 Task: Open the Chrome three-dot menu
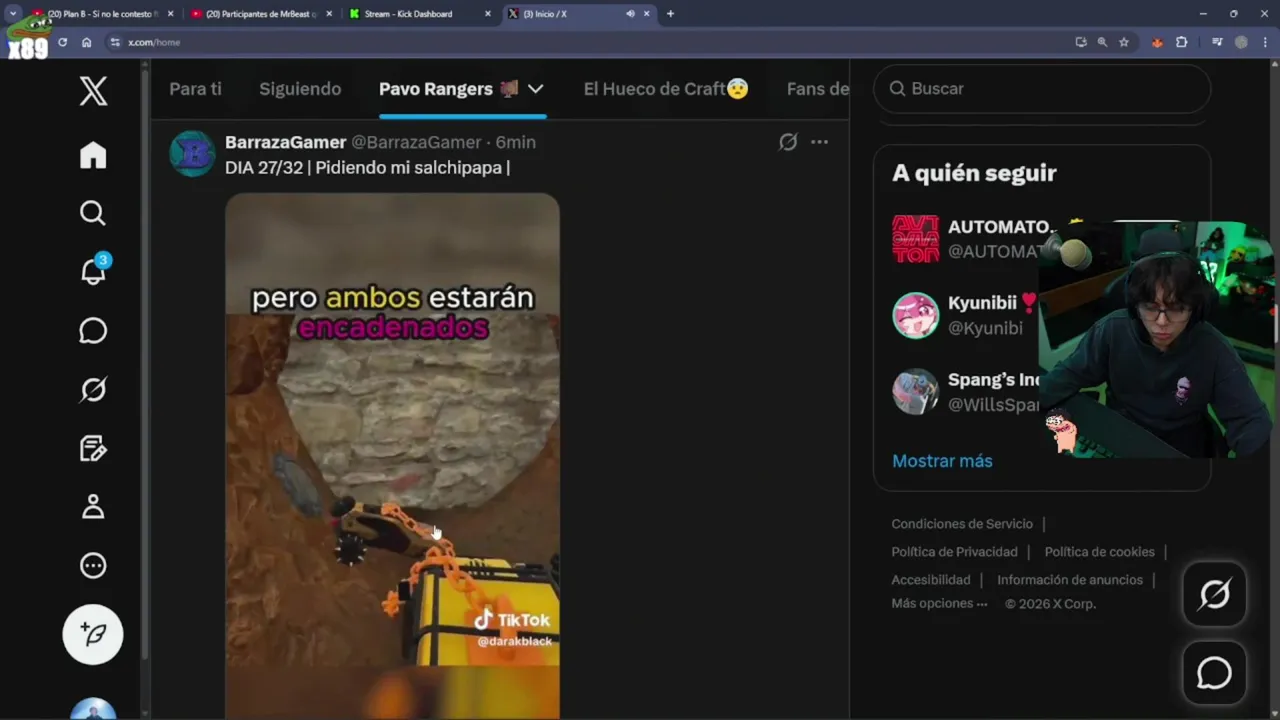pos(1264,42)
